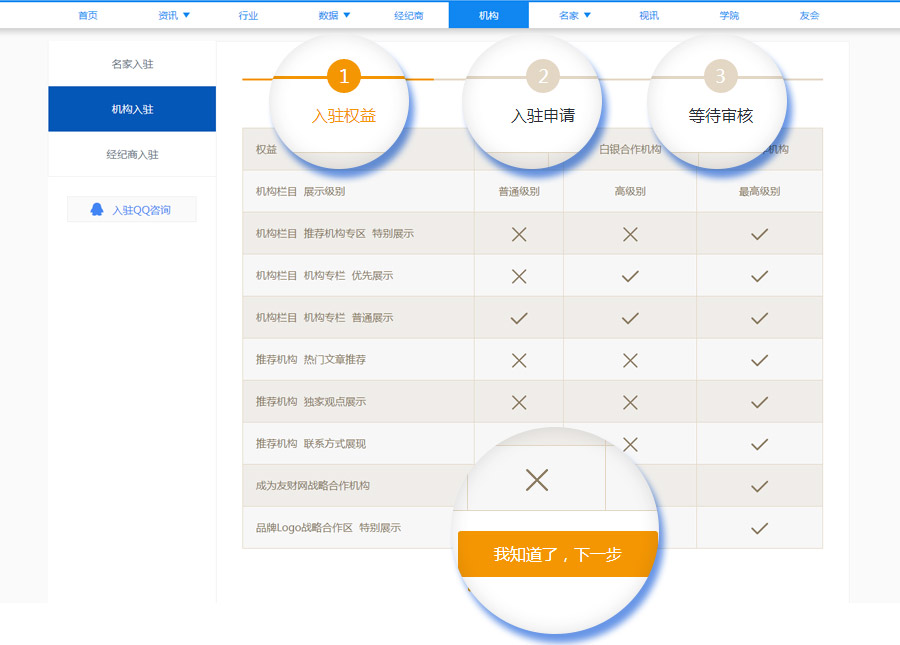900x645 pixels.
Task: Click X mark in 推荐机构专区 特别展示 row
Action: (519, 234)
